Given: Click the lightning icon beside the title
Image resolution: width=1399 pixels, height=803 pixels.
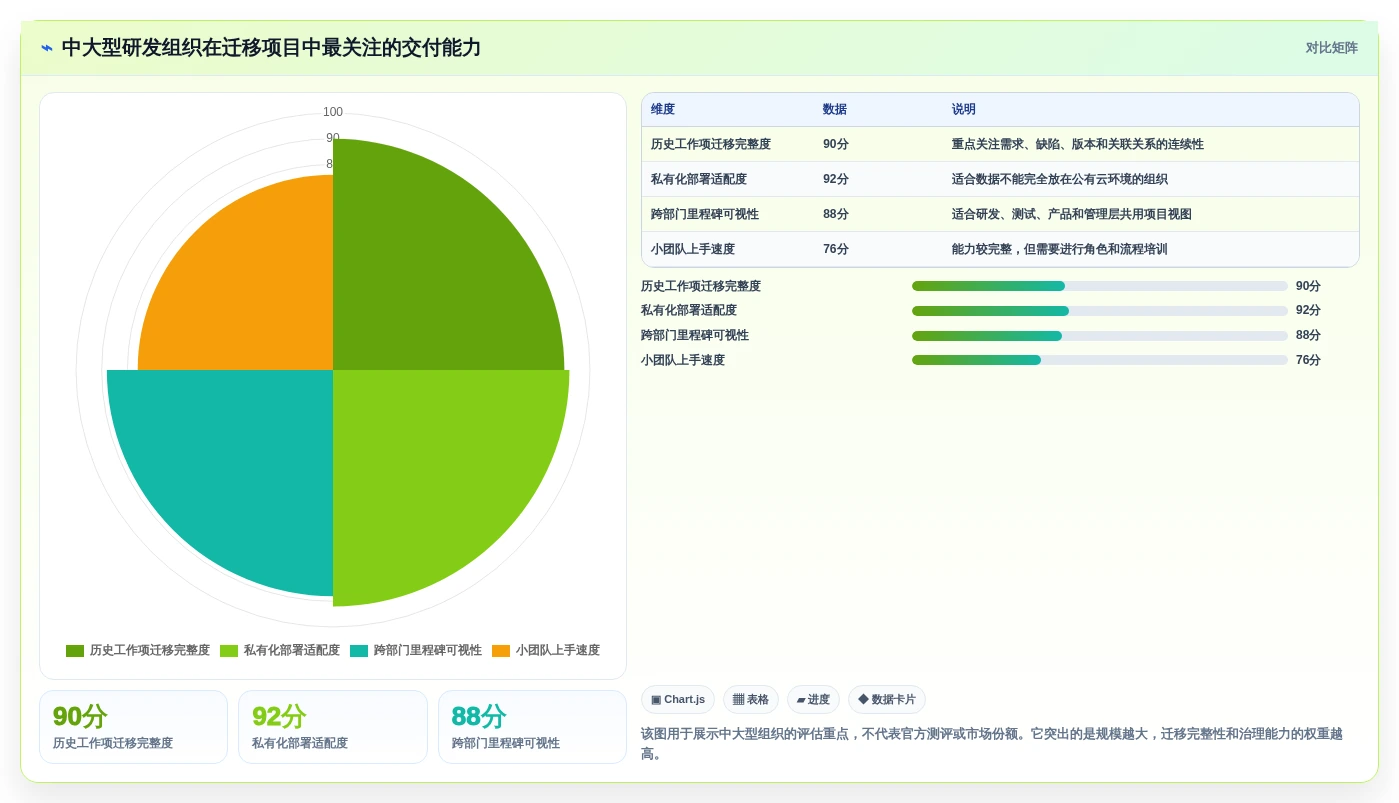Looking at the screenshot, I should [x=47, y=48].
